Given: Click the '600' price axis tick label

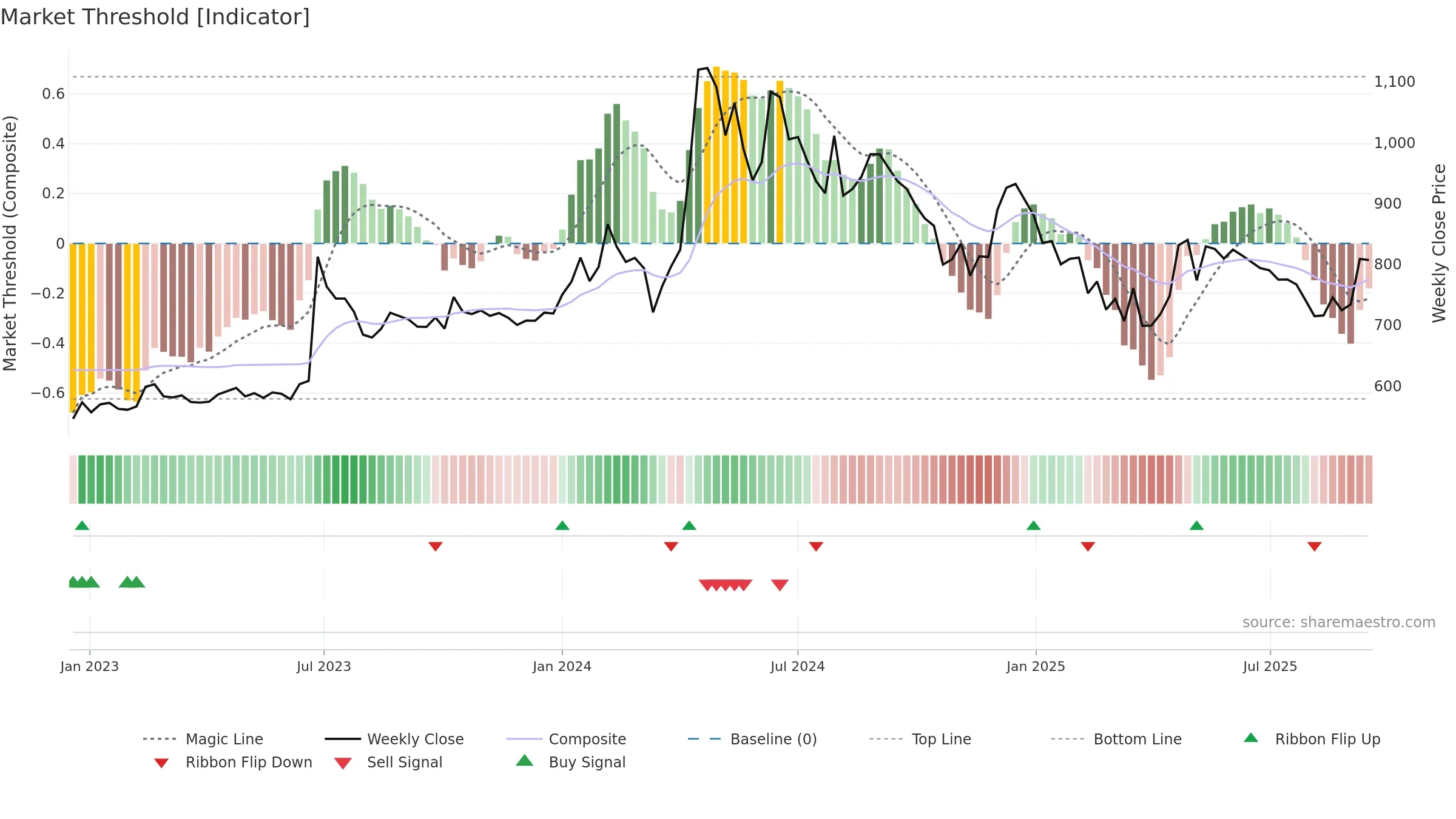Looking at the screenshot, I should coord(1388,386).
